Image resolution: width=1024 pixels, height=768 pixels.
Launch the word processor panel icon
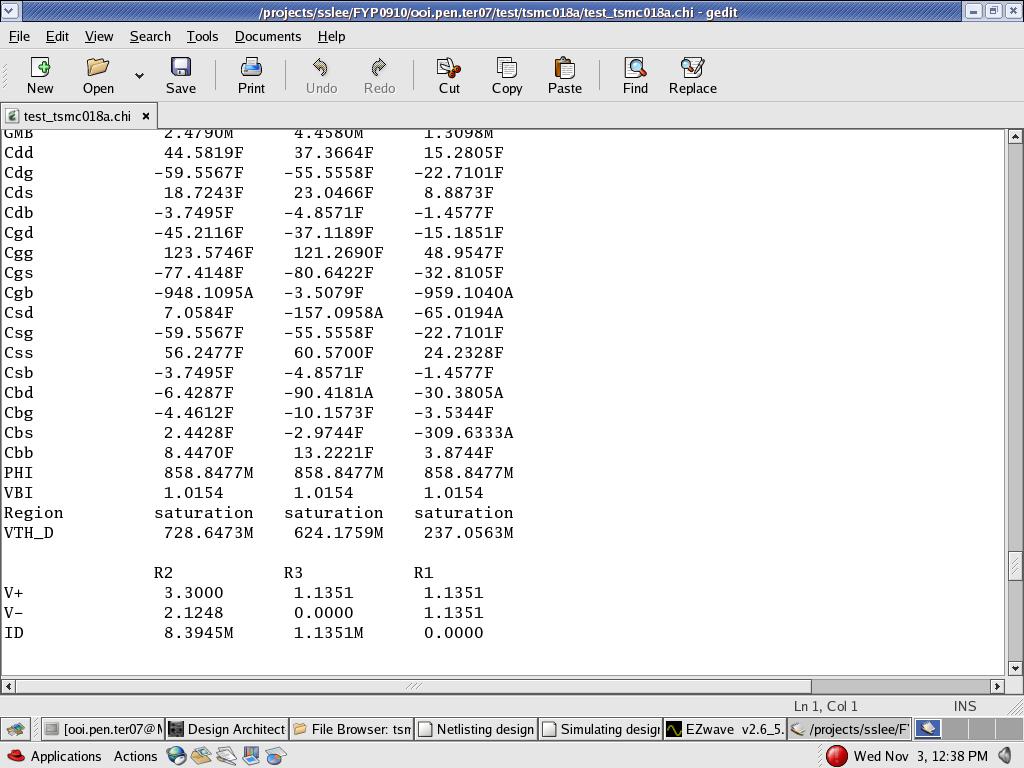point(226,756)
